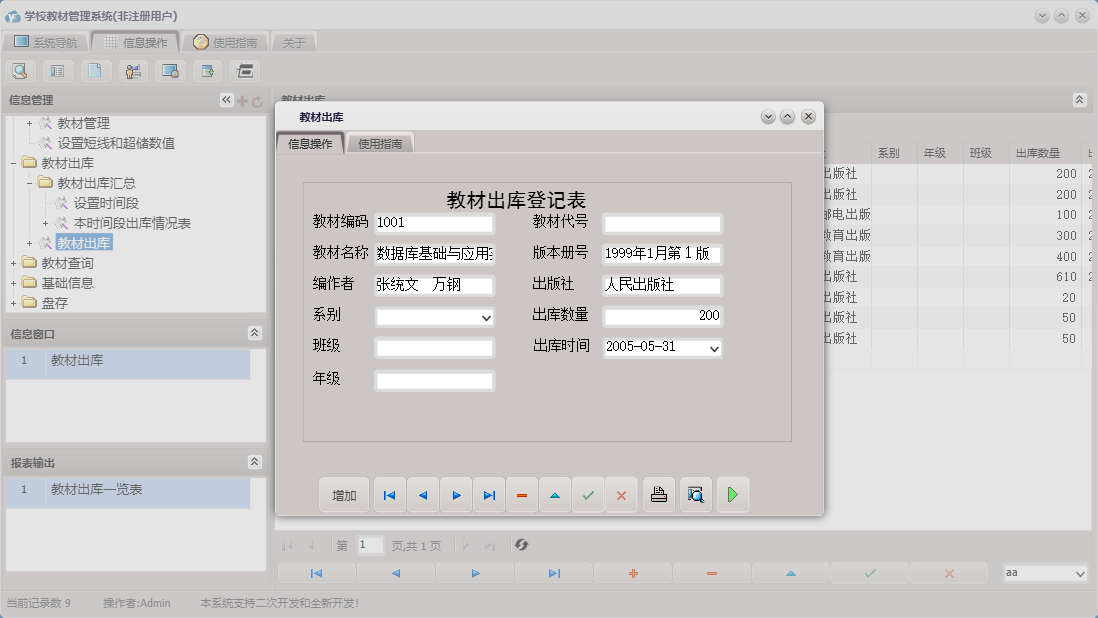Click the 增加 button in the dialog
Image resolution: width=1098 pixels, height=618 pixels.
343,493
